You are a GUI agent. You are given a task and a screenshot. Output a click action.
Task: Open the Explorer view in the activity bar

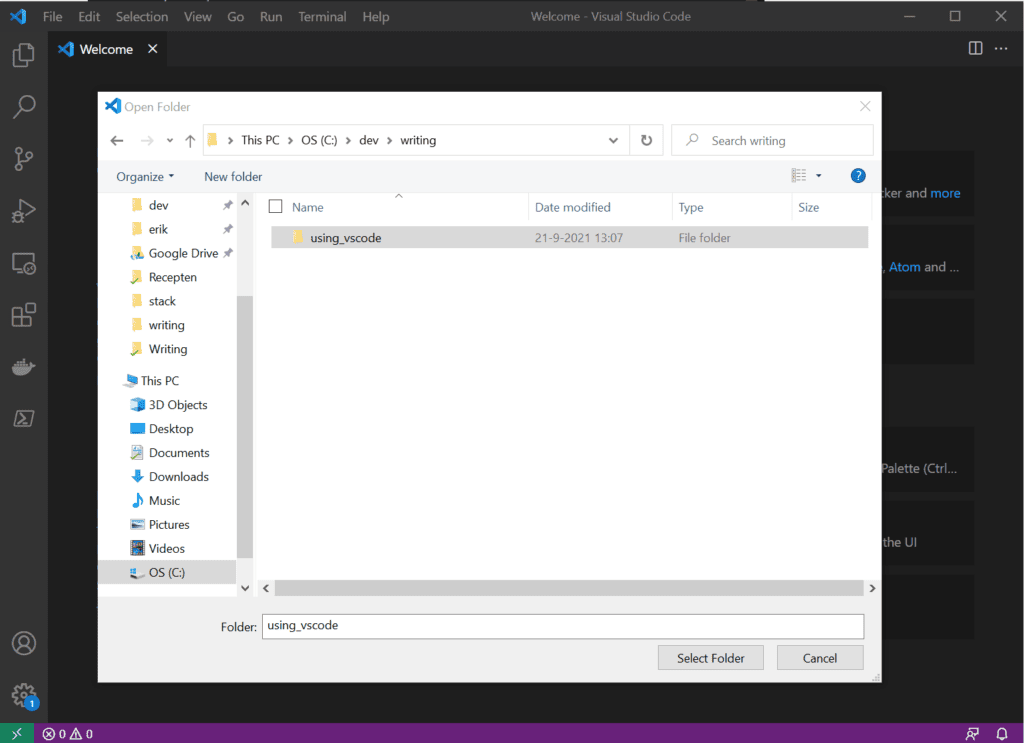22,55
